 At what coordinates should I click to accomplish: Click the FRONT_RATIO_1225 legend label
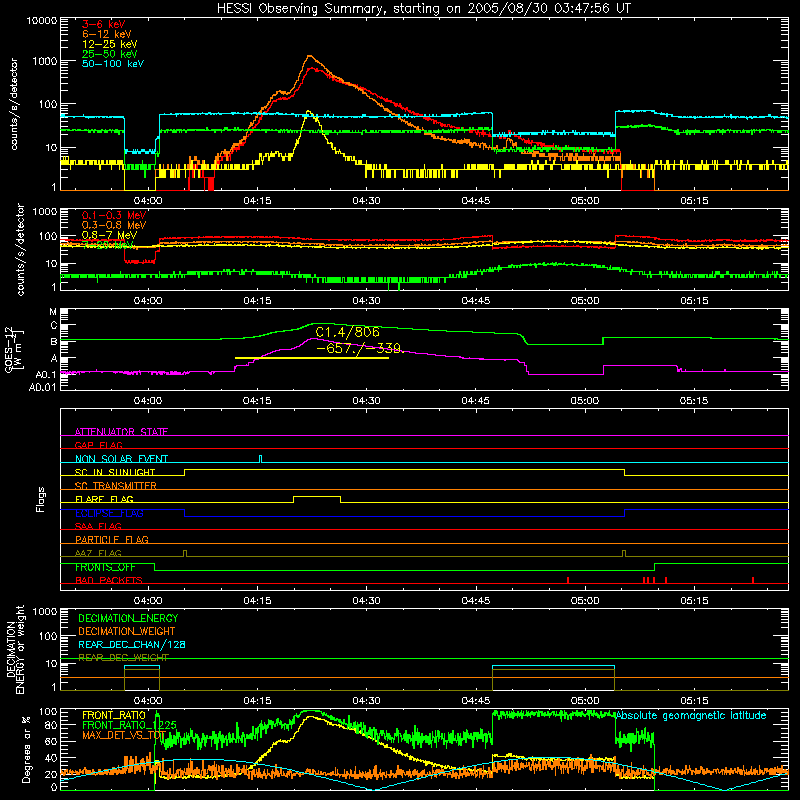(129, 725)
